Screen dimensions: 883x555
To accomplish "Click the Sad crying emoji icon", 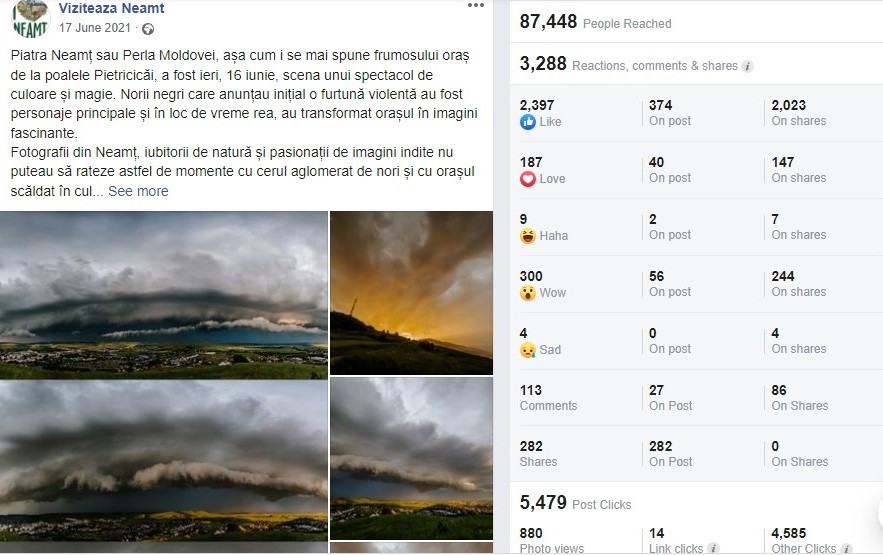I will click(528, 350).
